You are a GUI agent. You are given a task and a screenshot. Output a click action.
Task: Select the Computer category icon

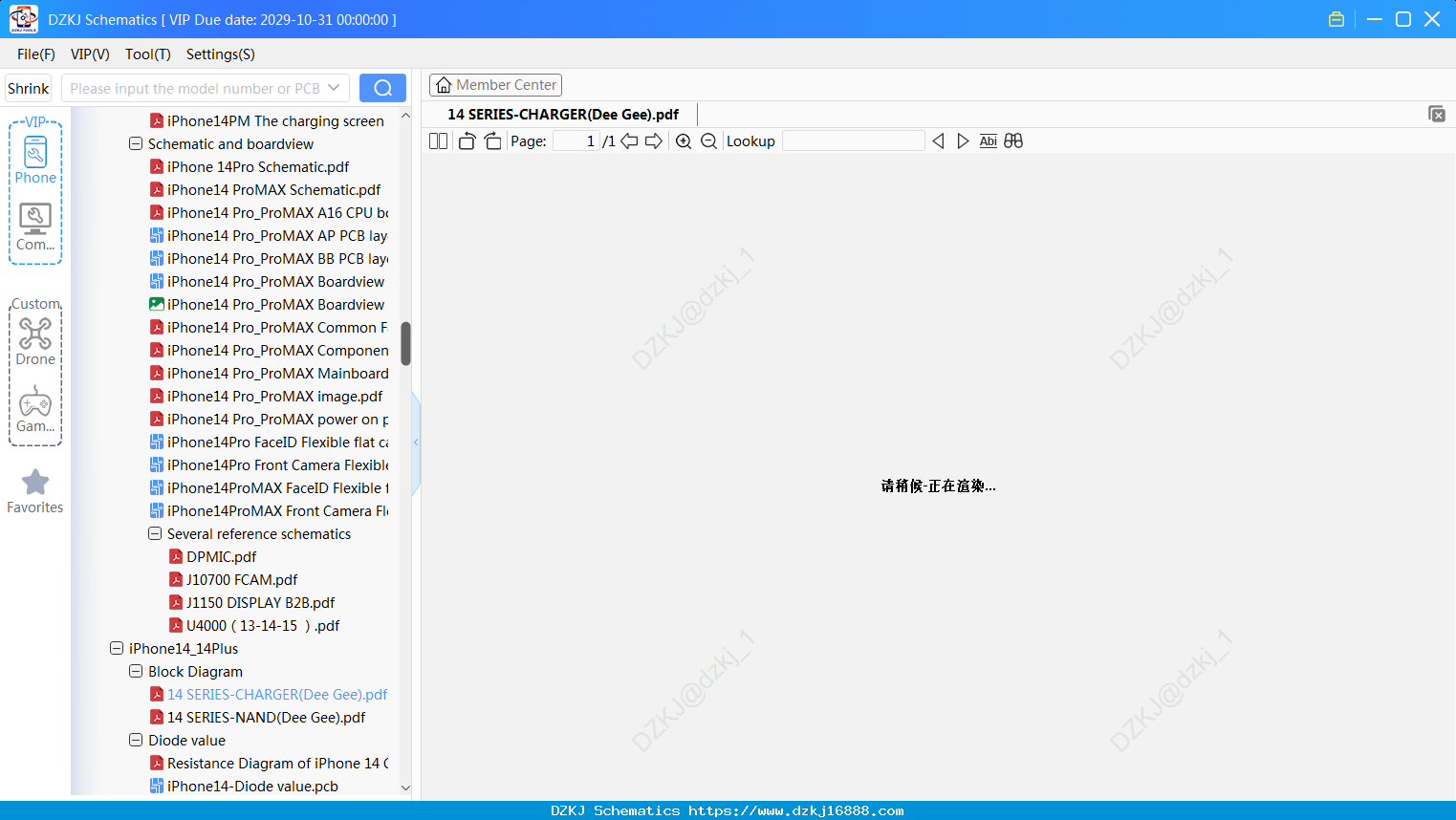[35, 227]
